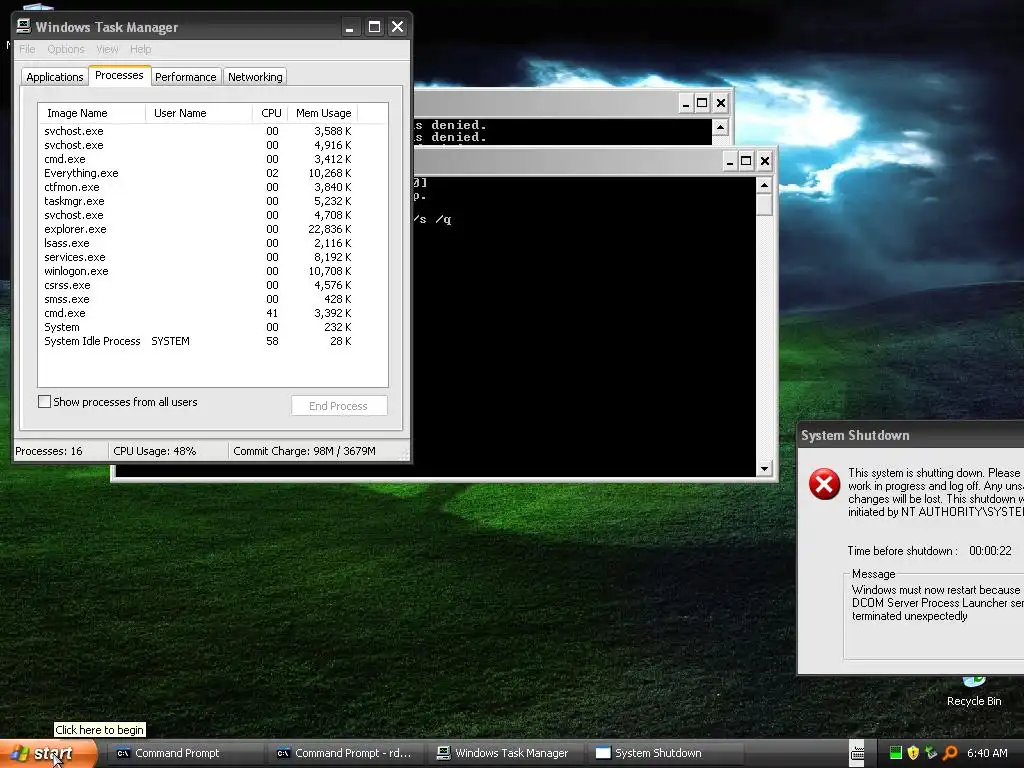Viewport: 1024px width, 768px height.
Task: Select cmd.exe row using 3,412 K
Action: 199,159
